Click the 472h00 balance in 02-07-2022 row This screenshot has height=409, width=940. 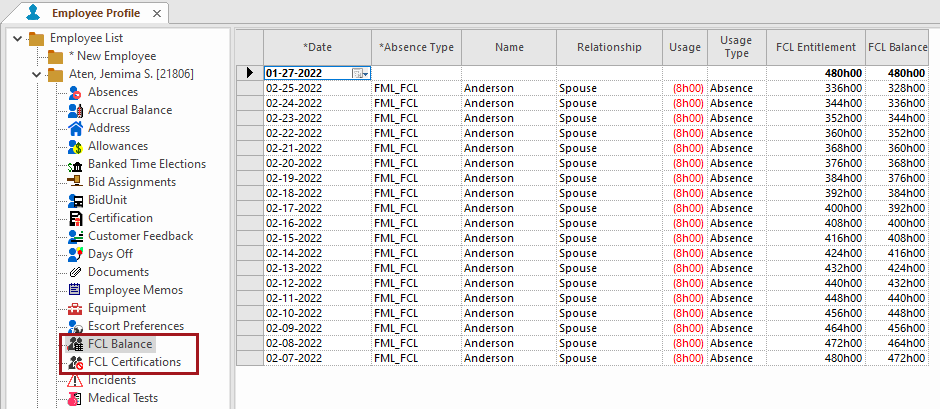point(897,358)
